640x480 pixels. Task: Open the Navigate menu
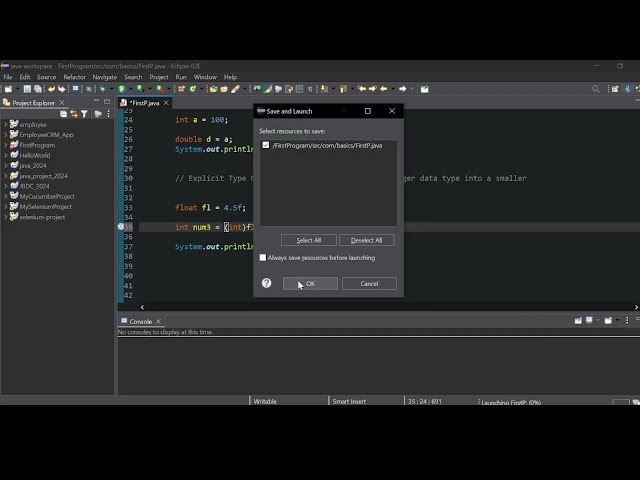(x=104, y=77)
